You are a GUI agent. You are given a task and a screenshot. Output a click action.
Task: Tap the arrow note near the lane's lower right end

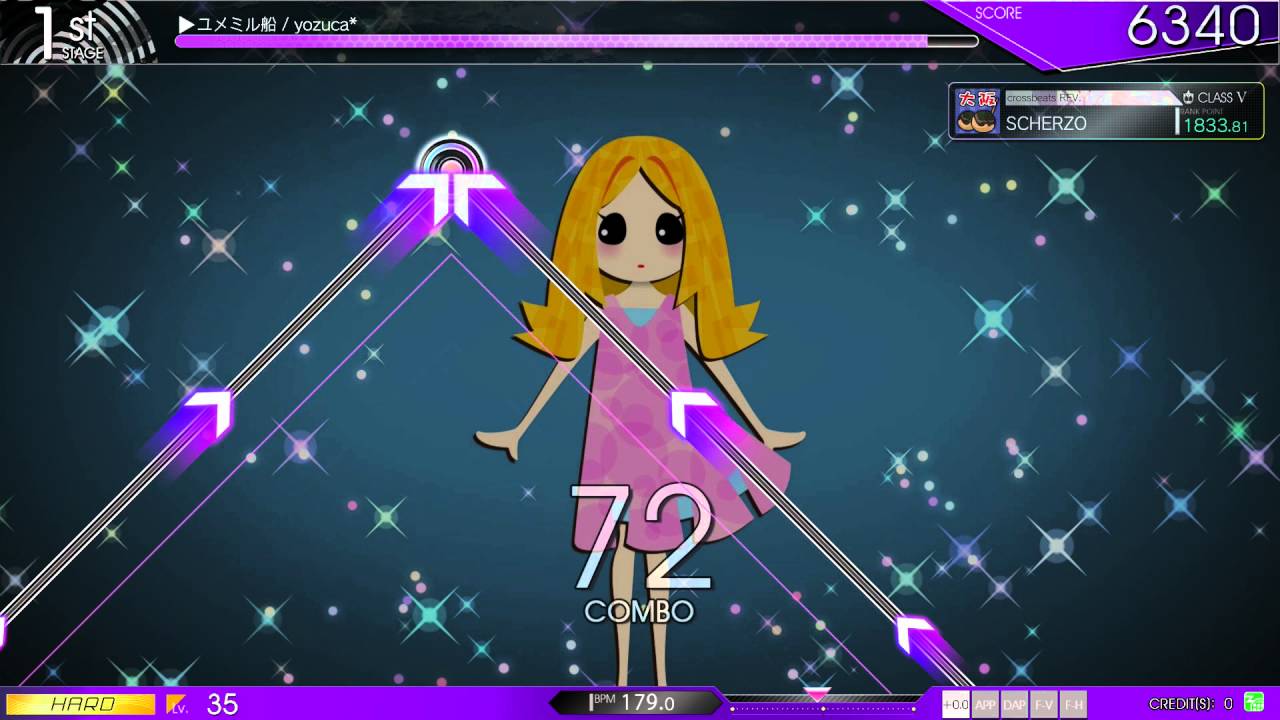tap(917, 636)
